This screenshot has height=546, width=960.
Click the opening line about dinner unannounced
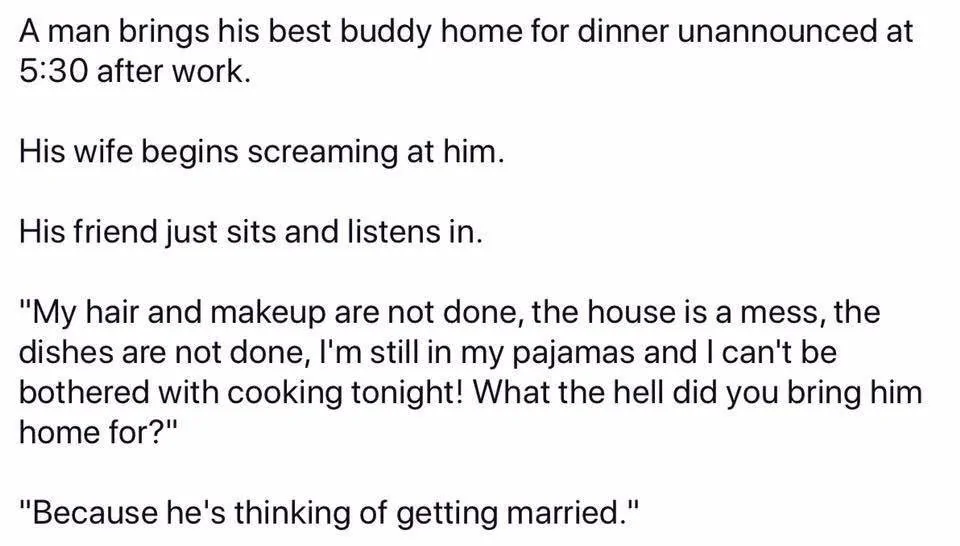pos(466,32)
